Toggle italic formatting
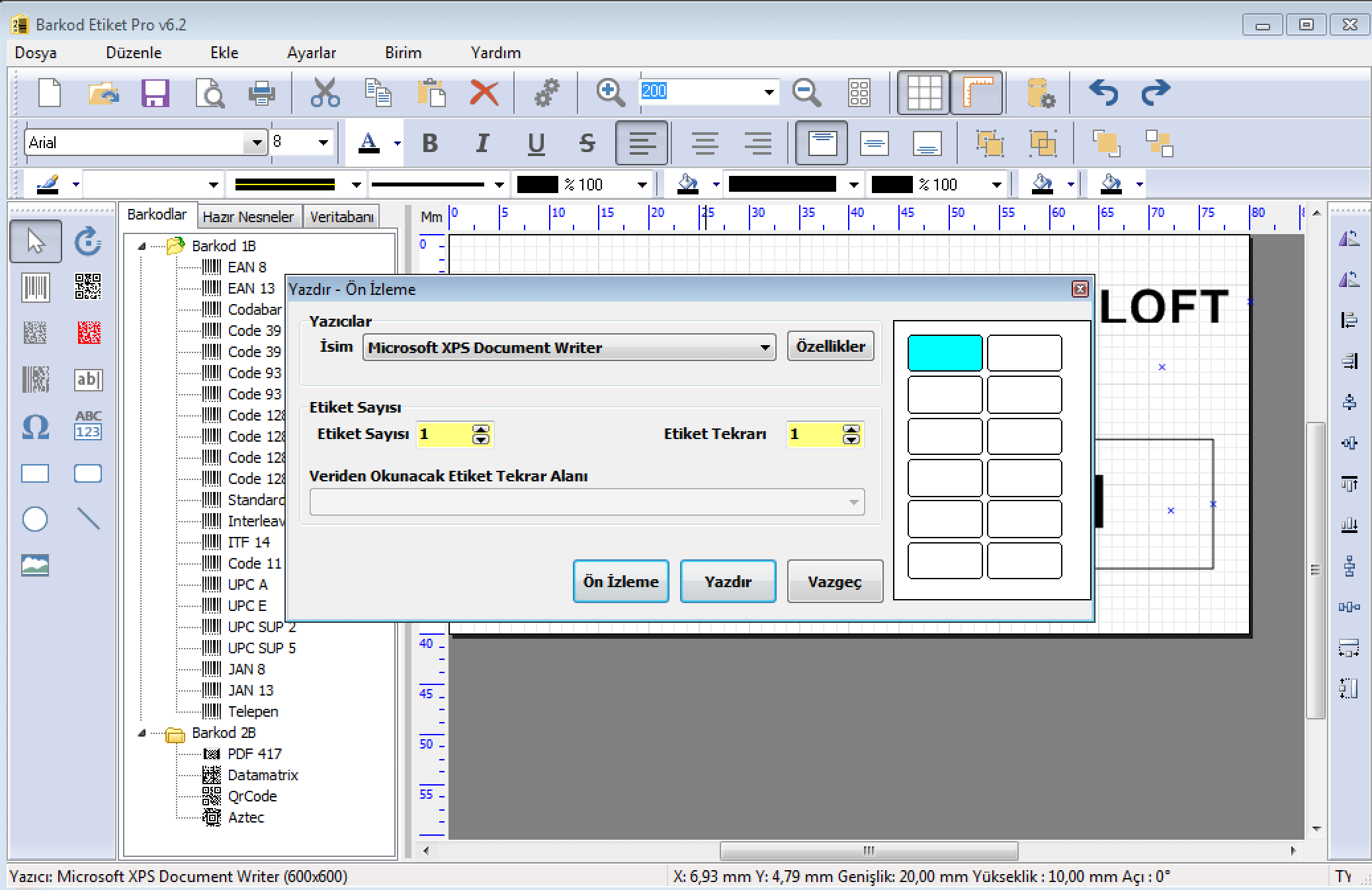1372x890 pixels. (x=483, y=143)
